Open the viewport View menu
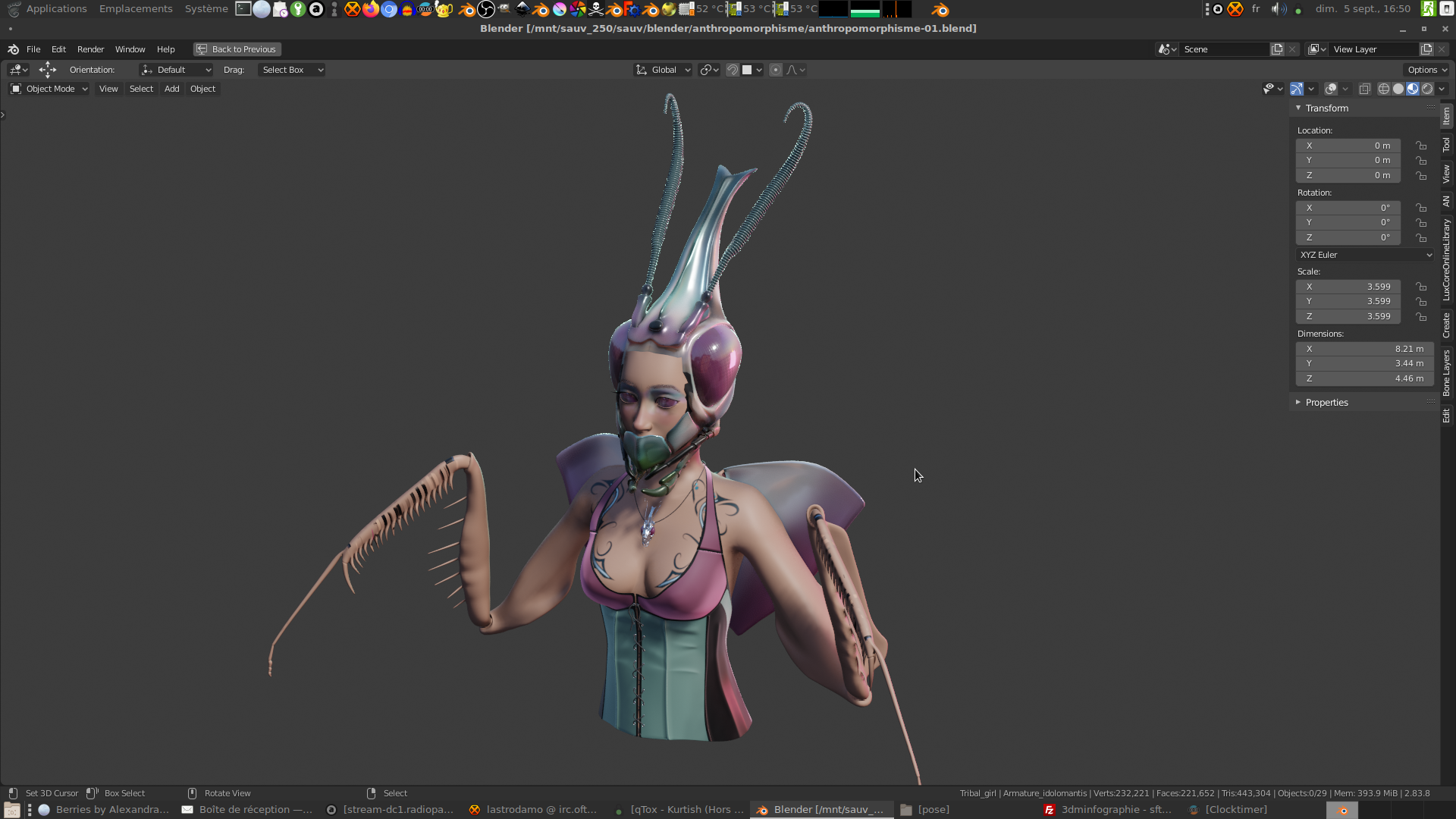The width and height of the screenshot is (1456, 819). pos(108,89)
